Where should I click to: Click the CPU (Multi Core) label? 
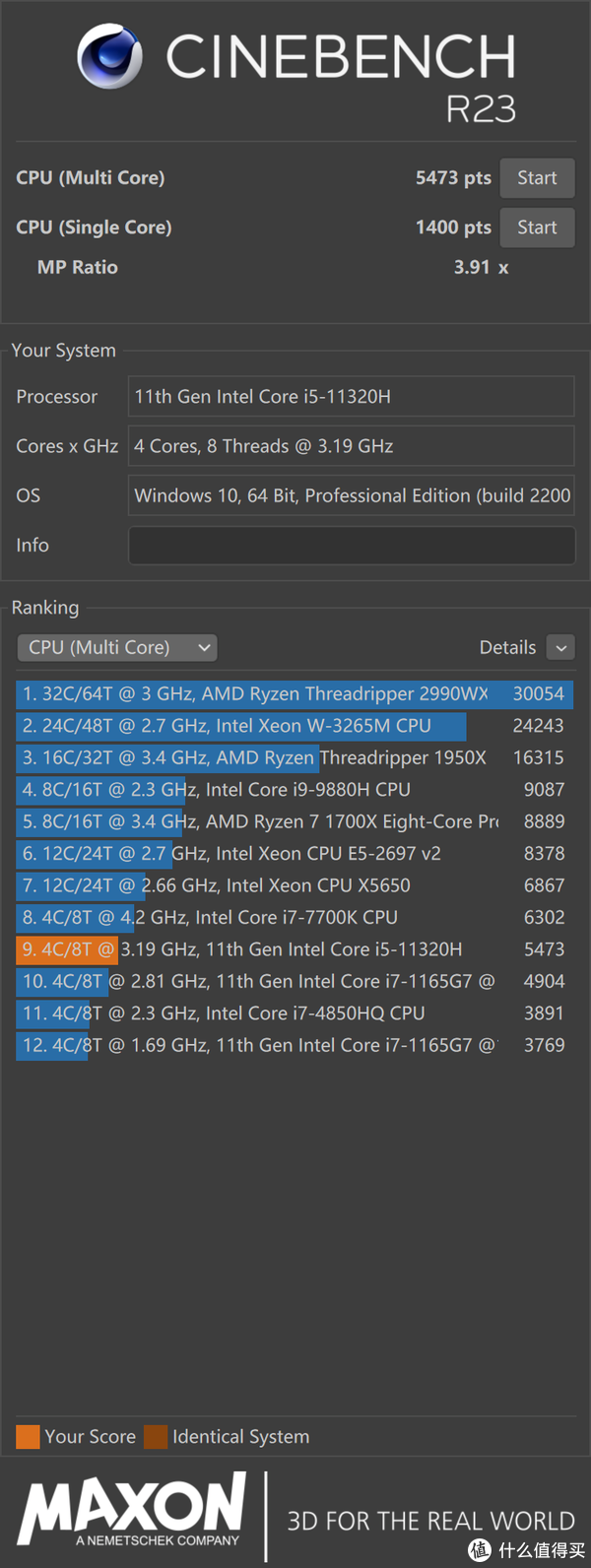tap(91, 178)
